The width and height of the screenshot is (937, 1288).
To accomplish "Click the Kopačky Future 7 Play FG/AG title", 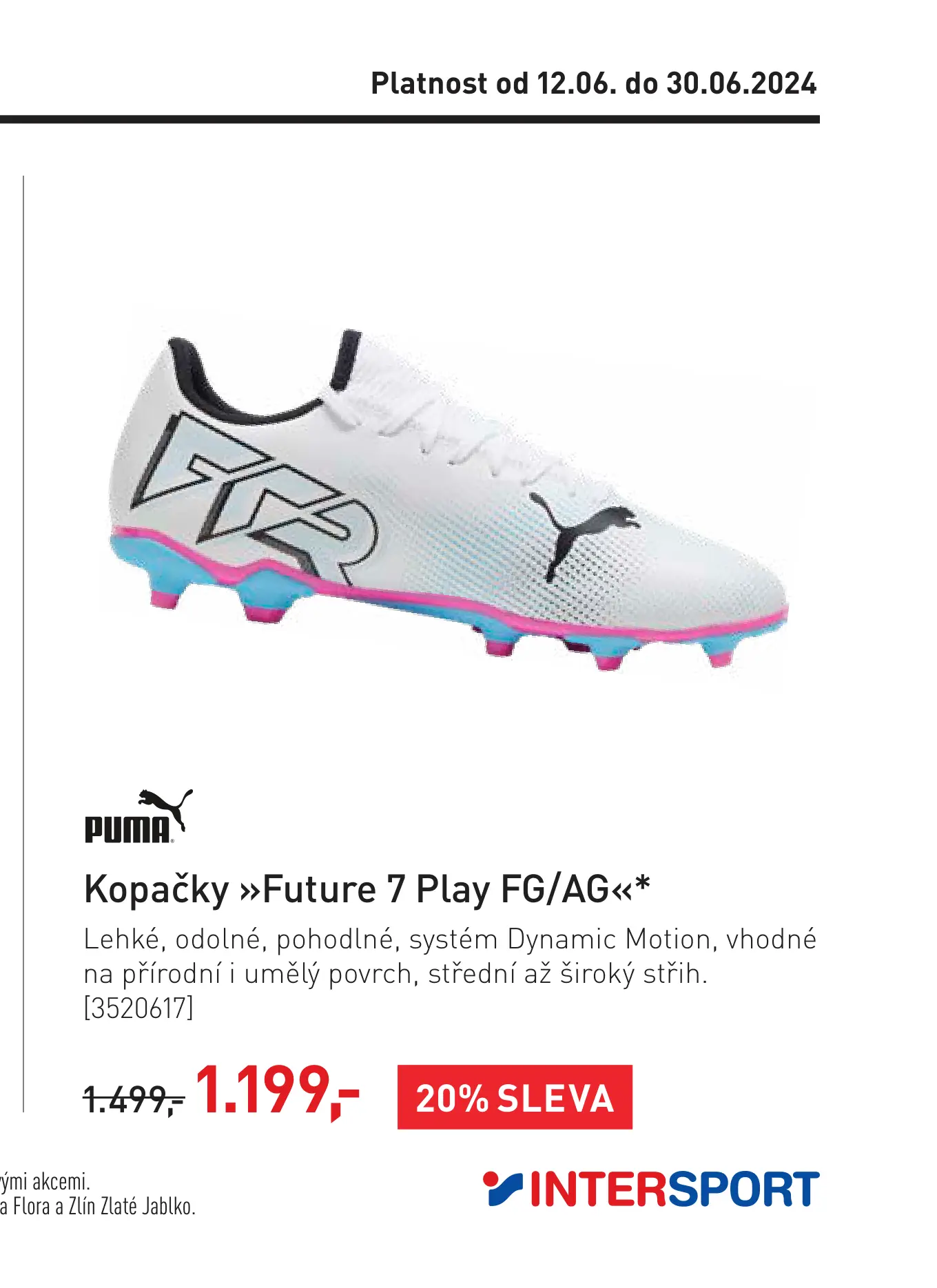I will tap(367, 889).
